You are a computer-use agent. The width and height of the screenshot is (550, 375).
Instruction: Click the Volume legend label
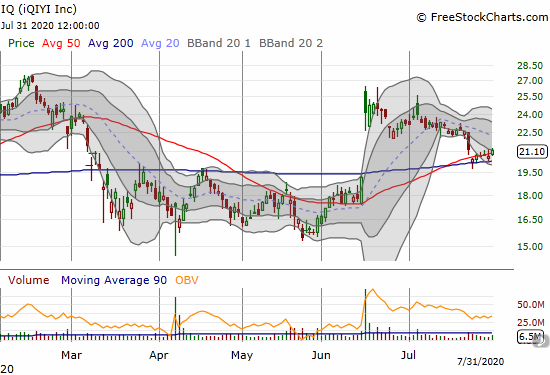[28, 280]
